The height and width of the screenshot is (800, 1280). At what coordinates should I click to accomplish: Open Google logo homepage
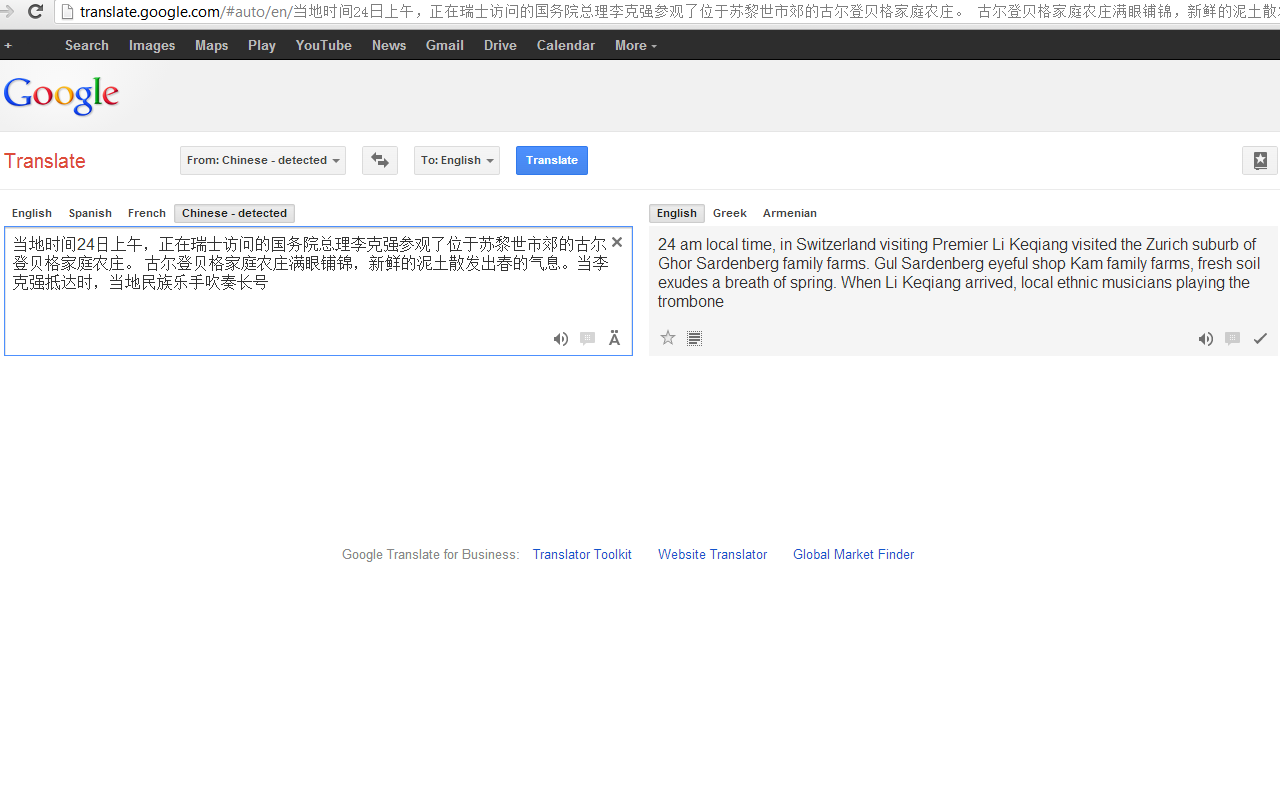[61, 95]
